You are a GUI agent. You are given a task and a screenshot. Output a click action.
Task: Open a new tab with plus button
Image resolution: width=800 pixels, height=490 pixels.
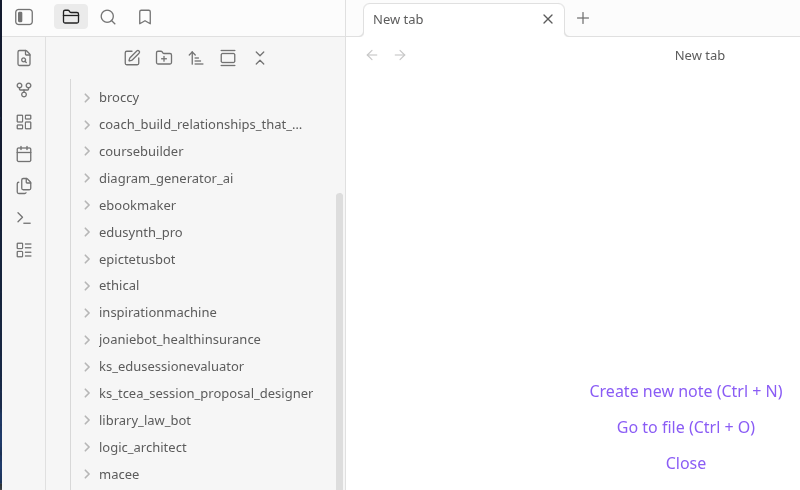583,18
